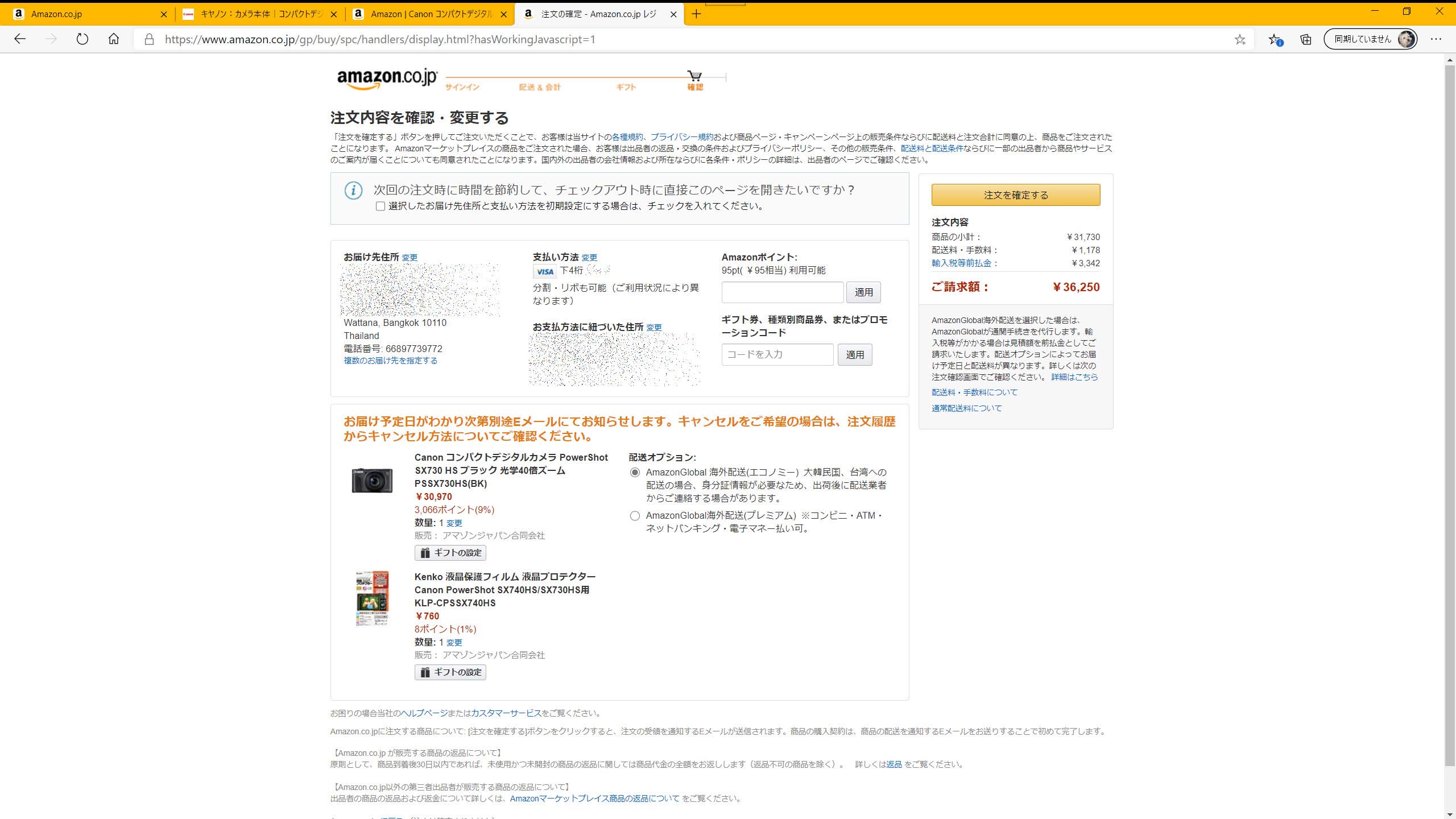
Task: Click the Amazon points input field
Action: point(783,292)
